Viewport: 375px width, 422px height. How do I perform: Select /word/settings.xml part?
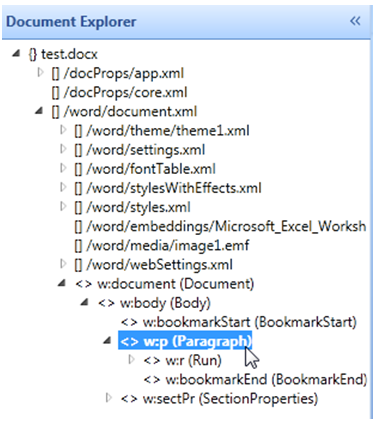pos(139,150)
